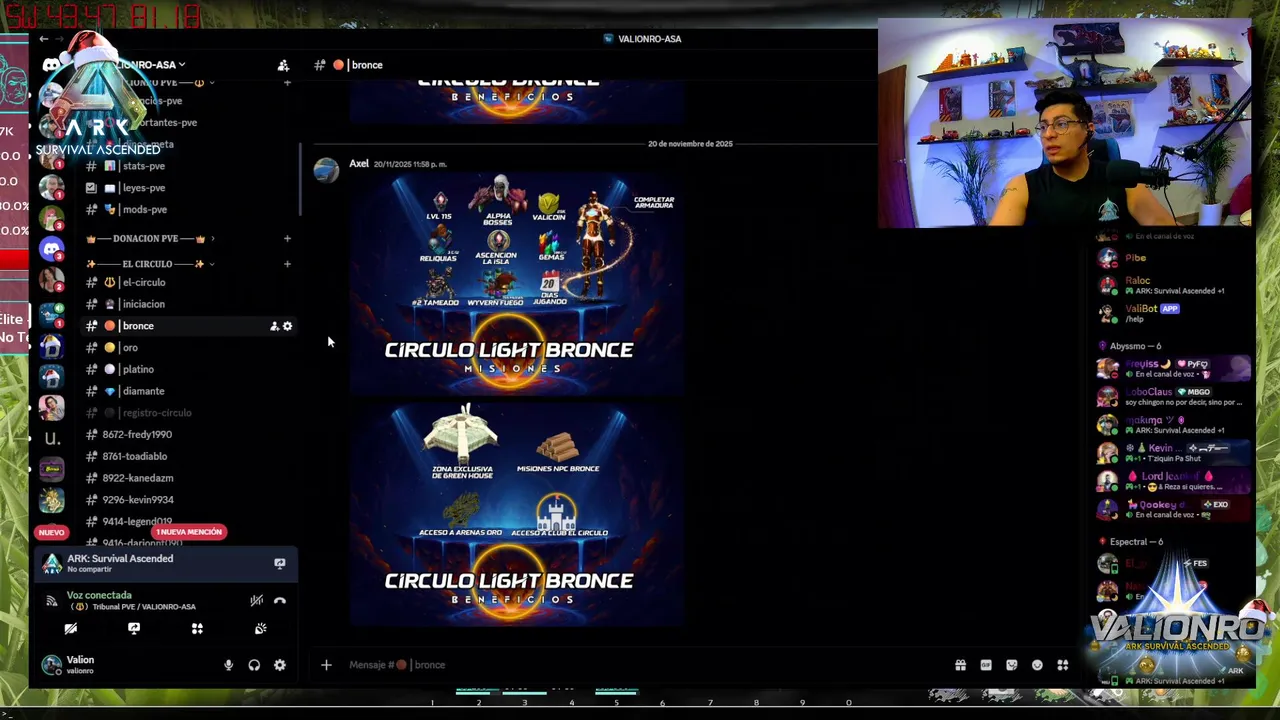The height and width of the screenshot is (720, 1280).
Task: Disconnect from the voice channel
Action: 280,601
